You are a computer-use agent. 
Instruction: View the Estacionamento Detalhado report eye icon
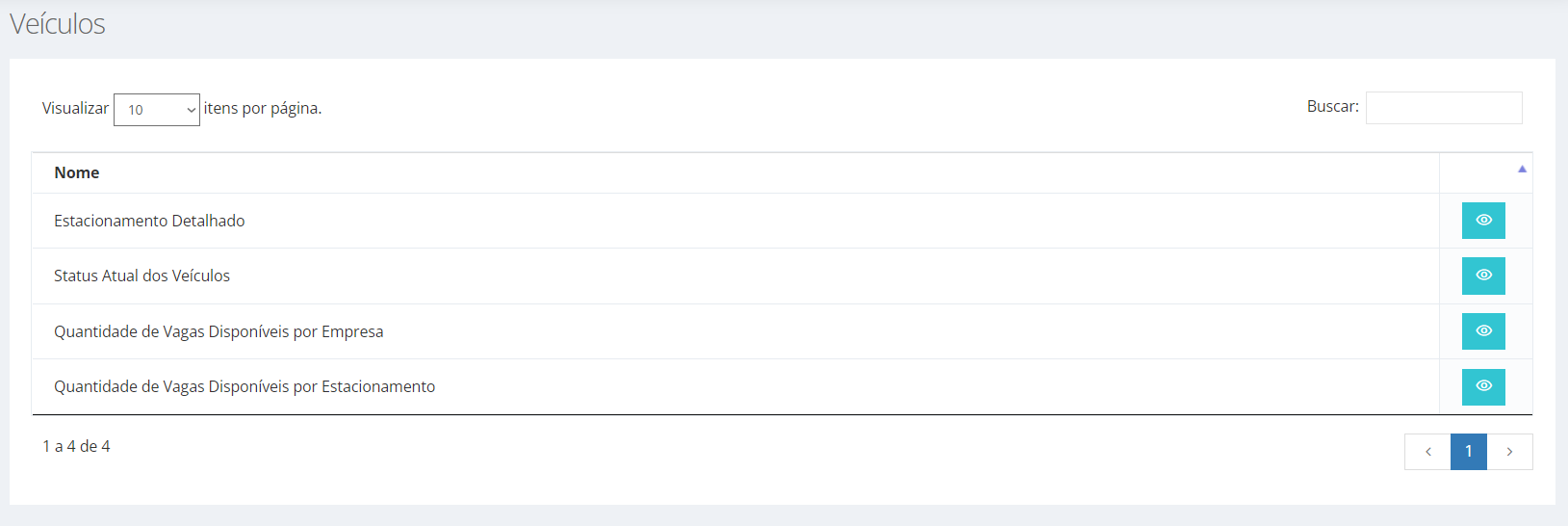pyautogui.click(x=1483, y=221)
